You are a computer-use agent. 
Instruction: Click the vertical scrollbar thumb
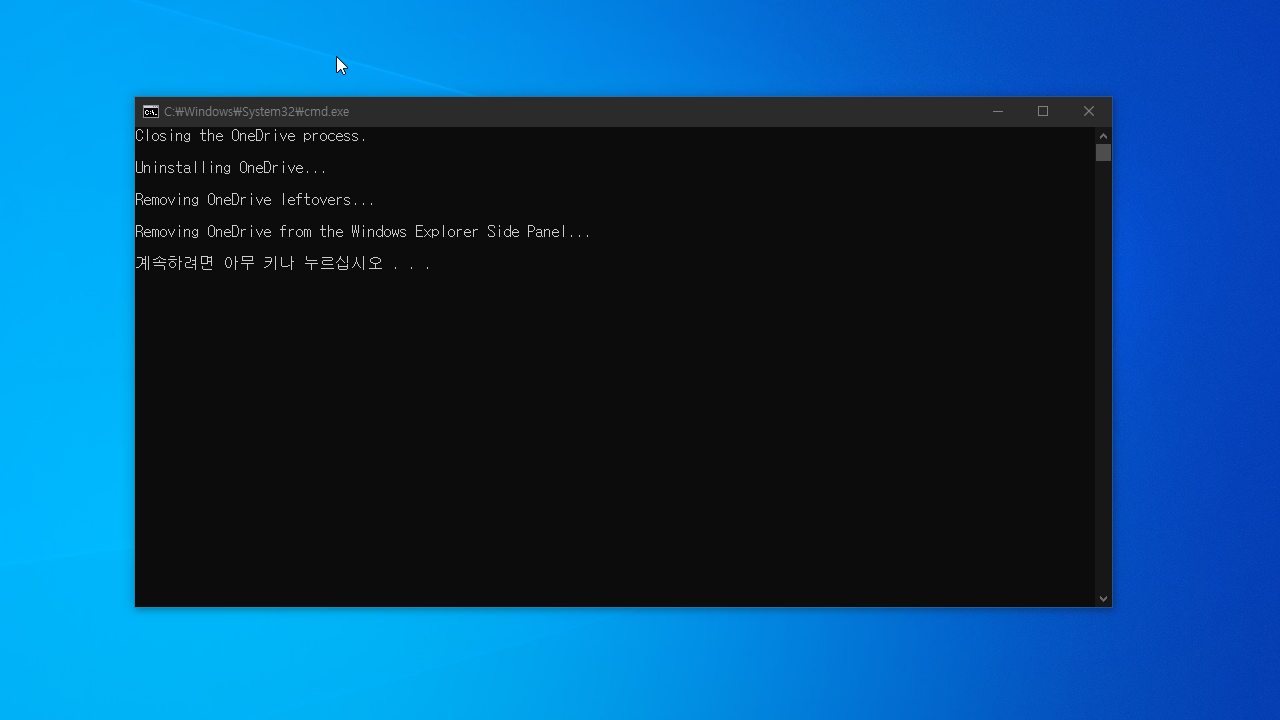(1103, 153)
